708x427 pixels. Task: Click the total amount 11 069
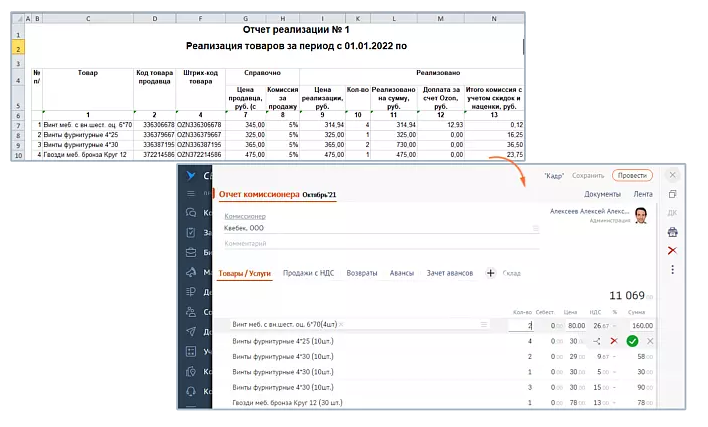pyautogui.click(x=627, y=296)
